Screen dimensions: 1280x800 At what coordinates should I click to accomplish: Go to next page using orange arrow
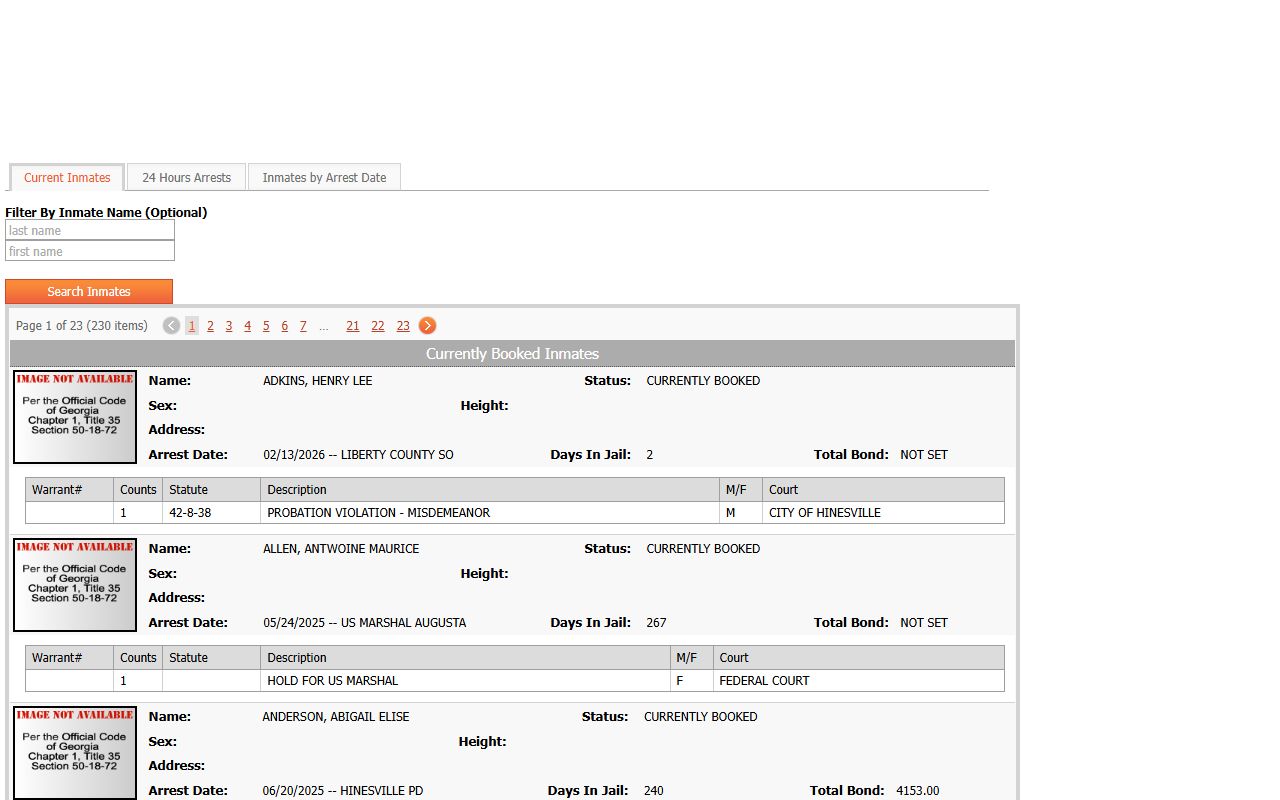point(427,326)
